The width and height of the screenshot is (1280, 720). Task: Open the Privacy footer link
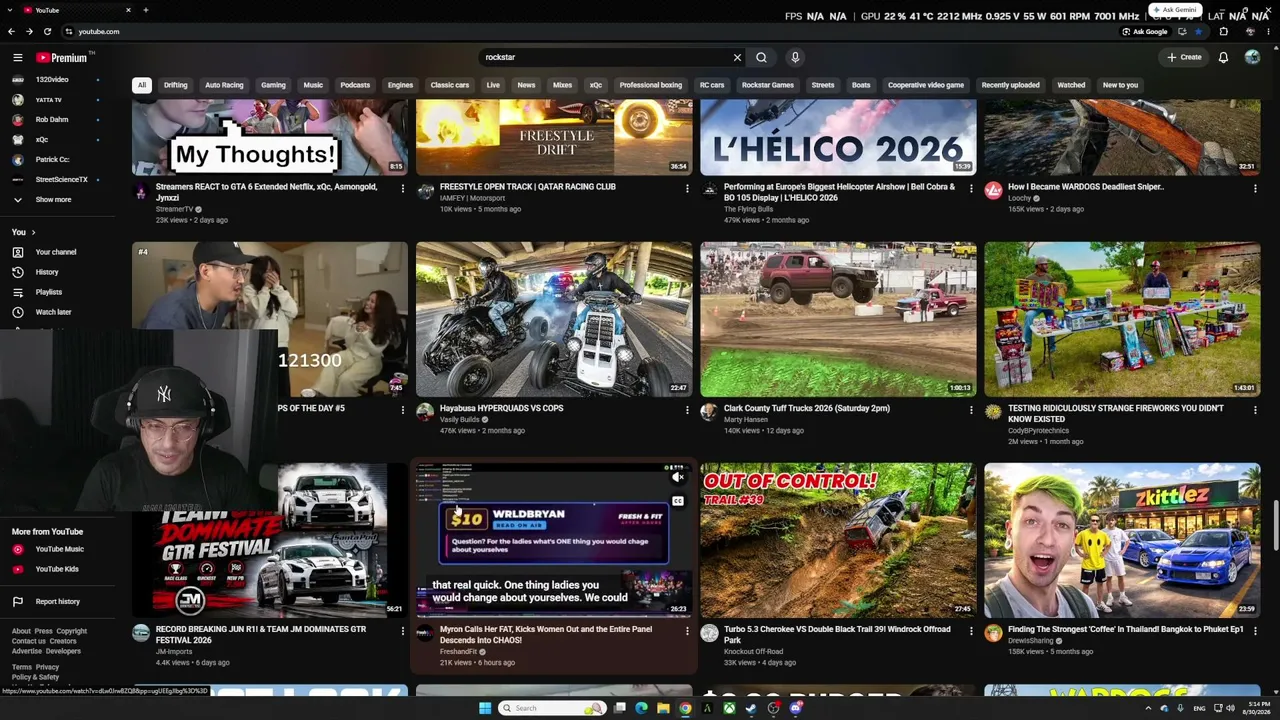(47, 667)
